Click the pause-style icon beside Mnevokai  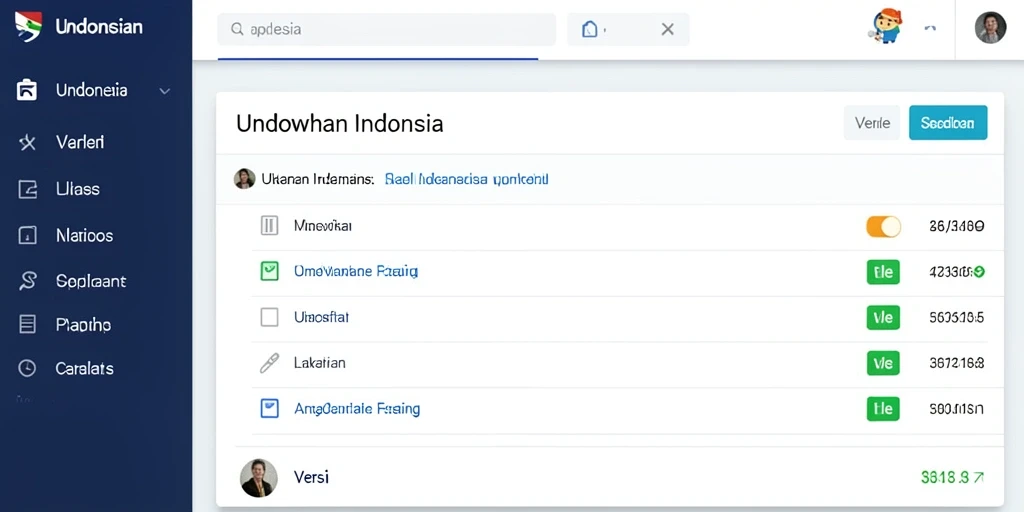tap(269, 226)
